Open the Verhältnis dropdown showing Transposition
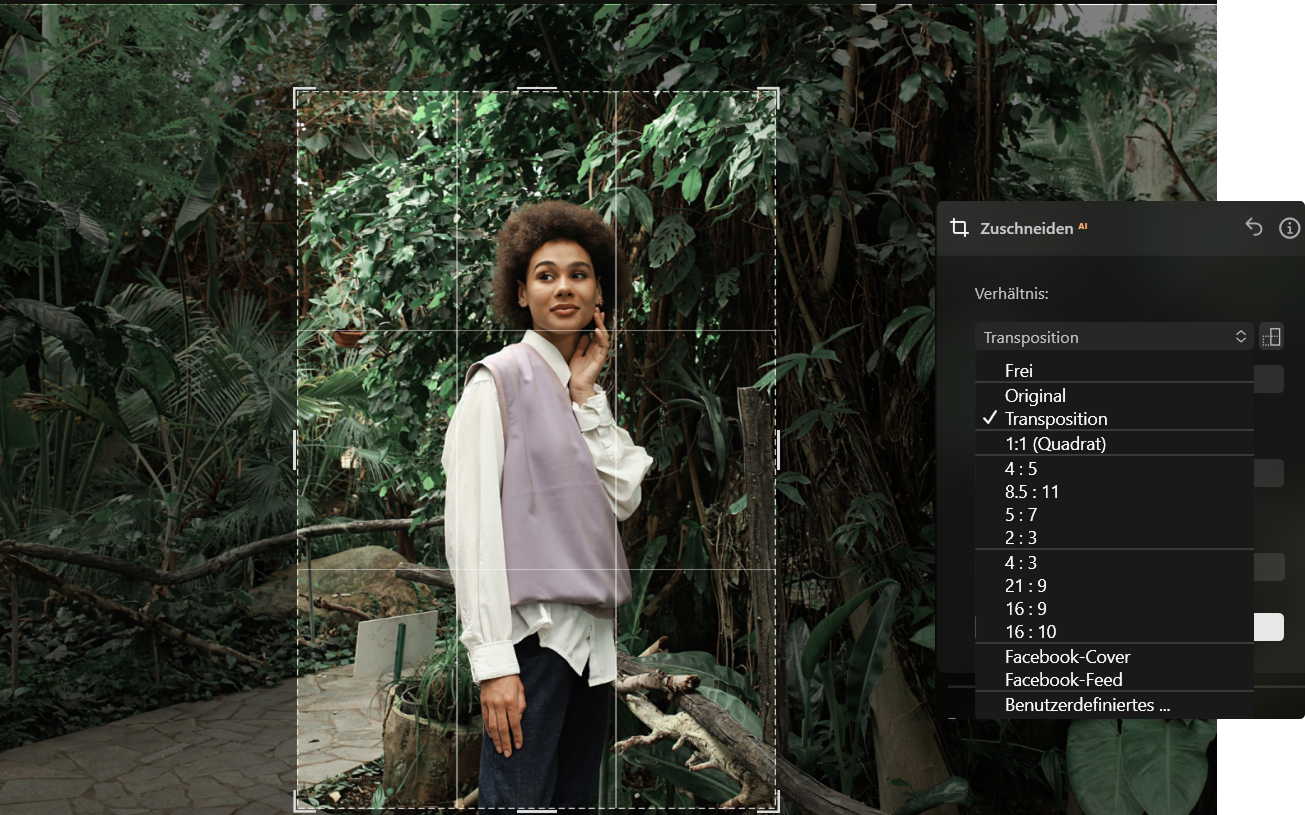 [x=1114, y=337]
